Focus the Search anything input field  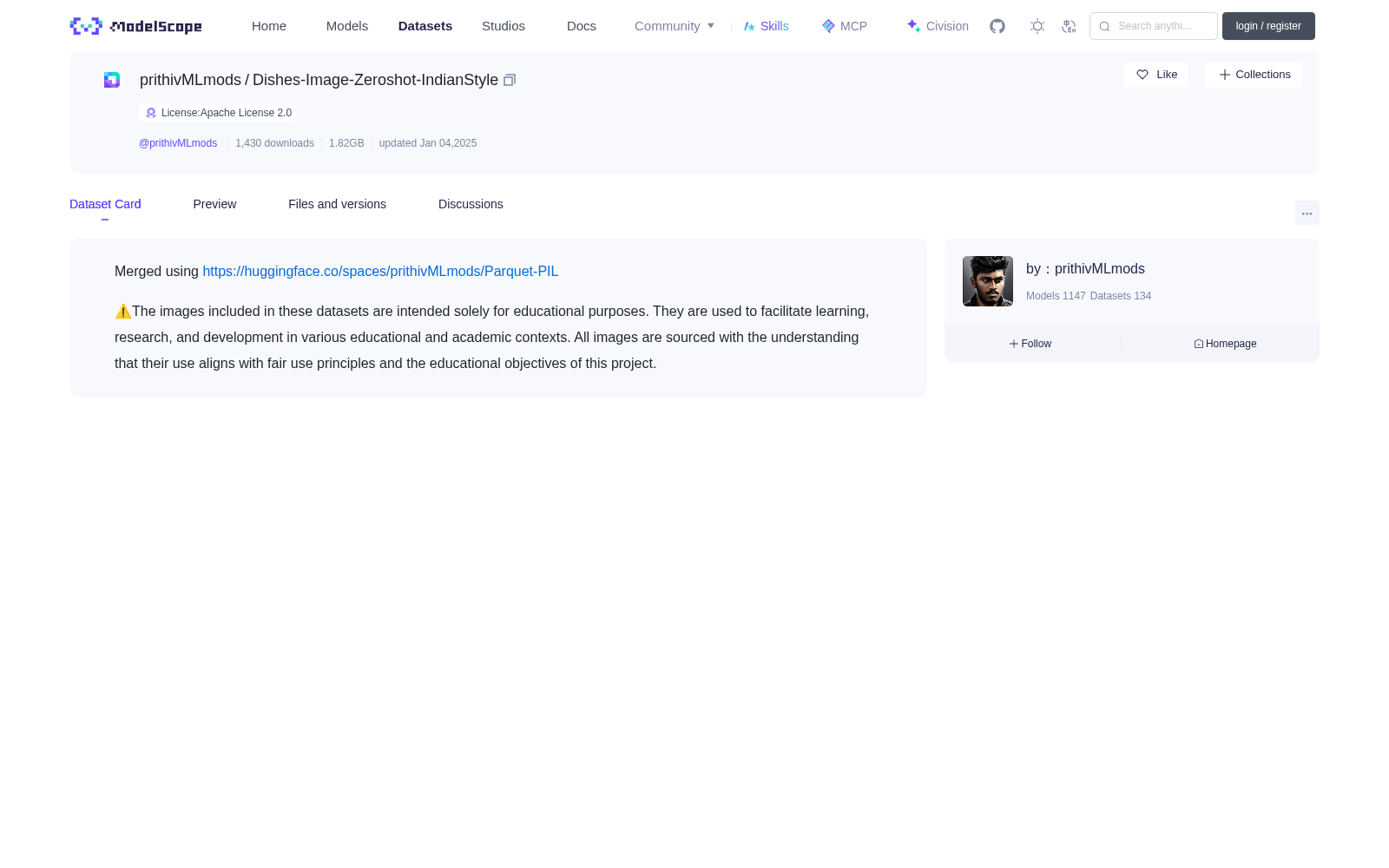coord(1154,26)
